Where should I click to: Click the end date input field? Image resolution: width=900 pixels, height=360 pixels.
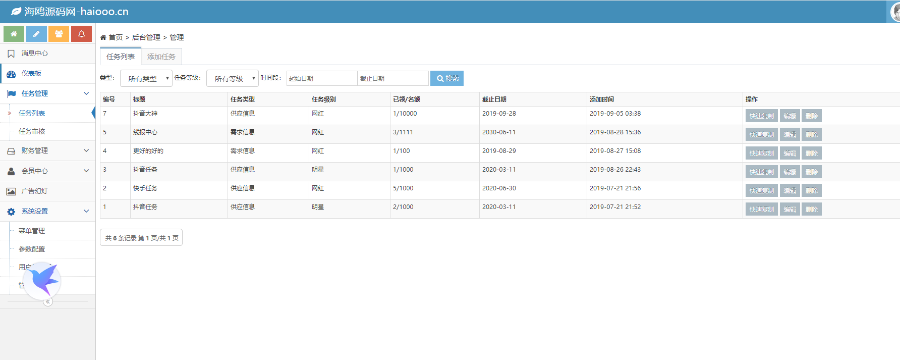[393, 78]
